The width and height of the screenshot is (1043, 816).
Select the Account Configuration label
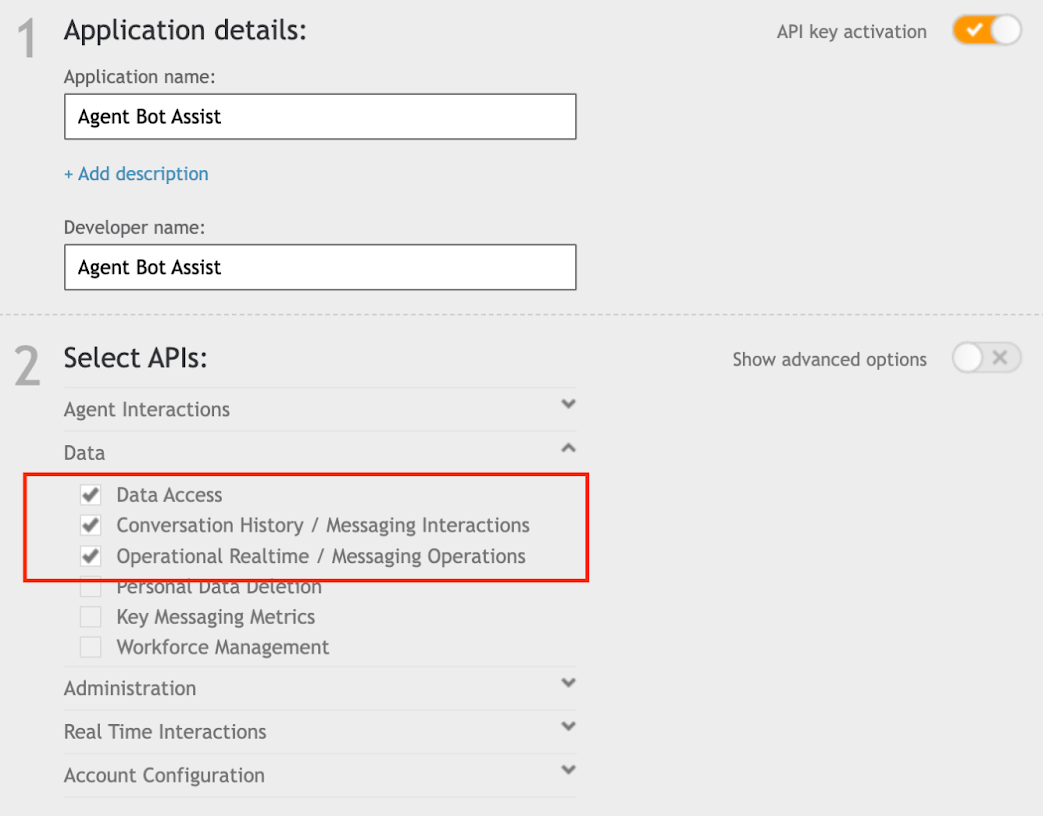(x=164, y=775)
